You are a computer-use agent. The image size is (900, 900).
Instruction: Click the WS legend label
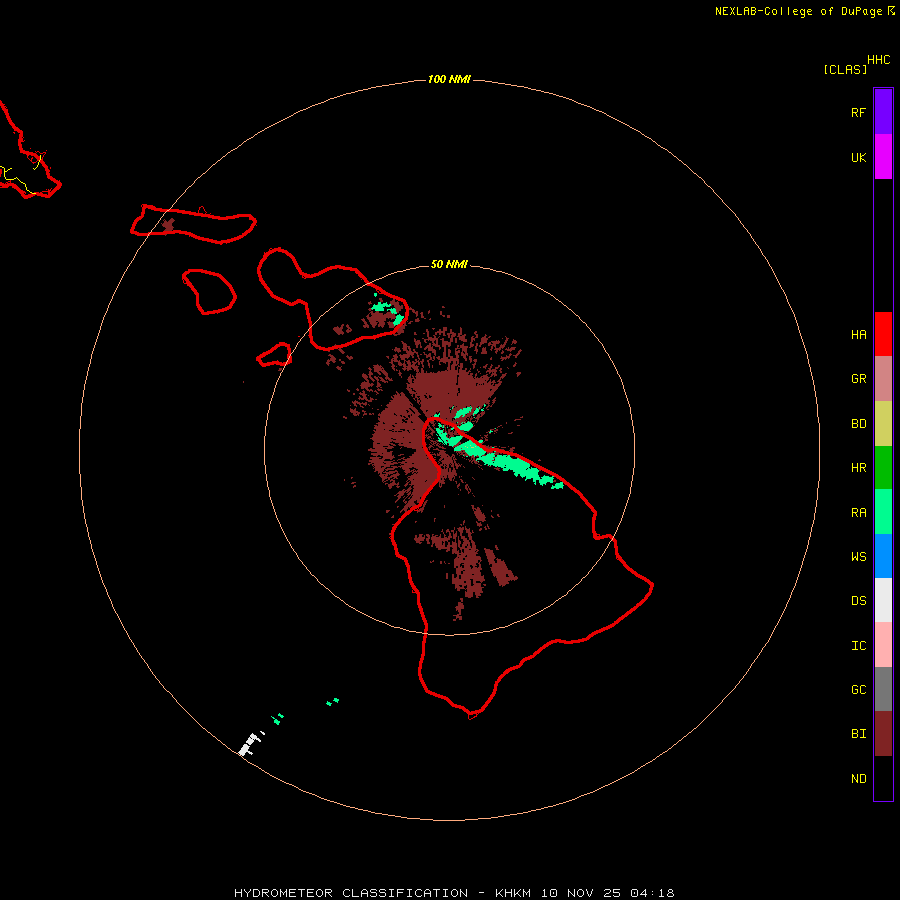click(858, 557)
